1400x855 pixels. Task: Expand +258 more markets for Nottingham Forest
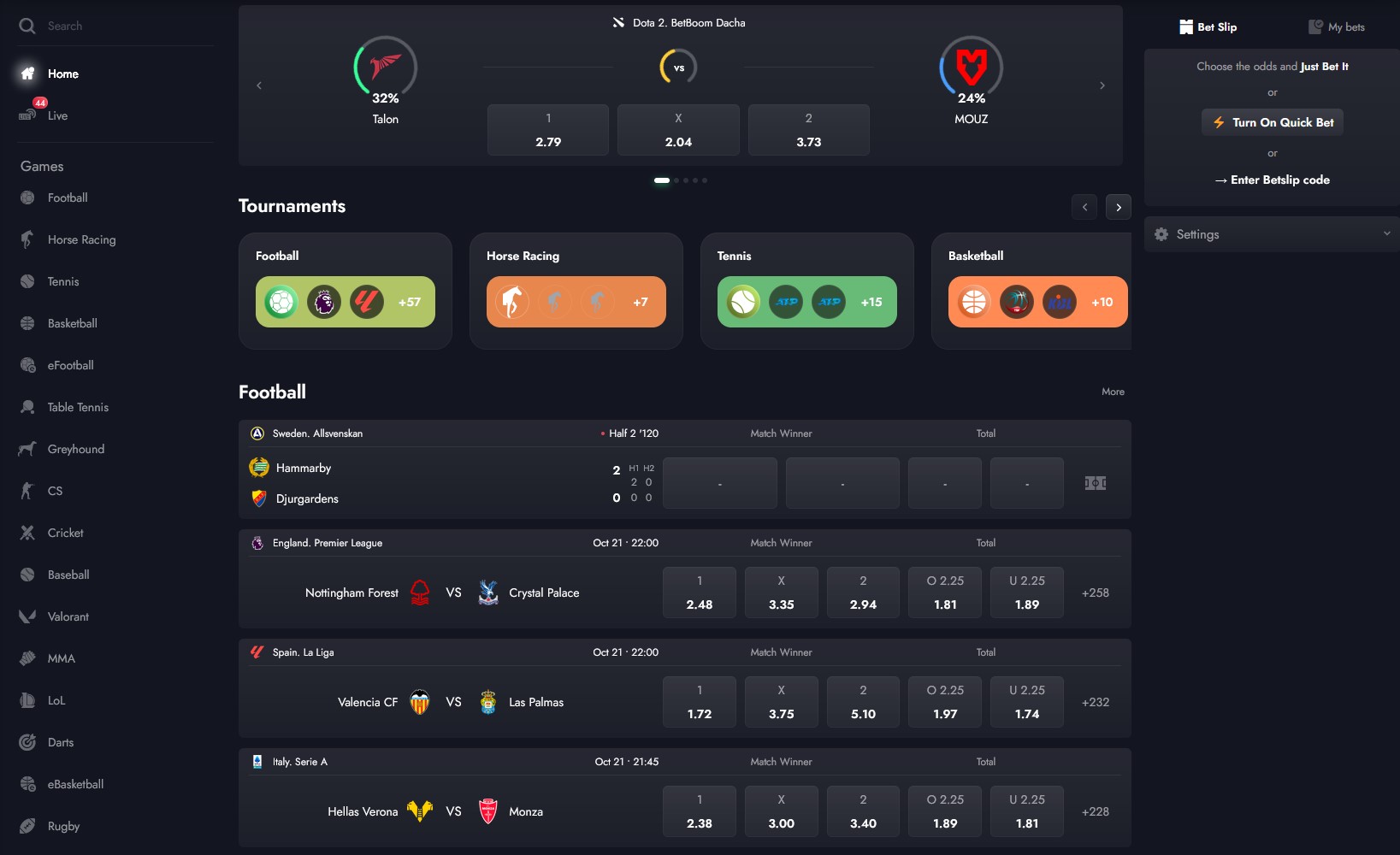(1095, 593)
